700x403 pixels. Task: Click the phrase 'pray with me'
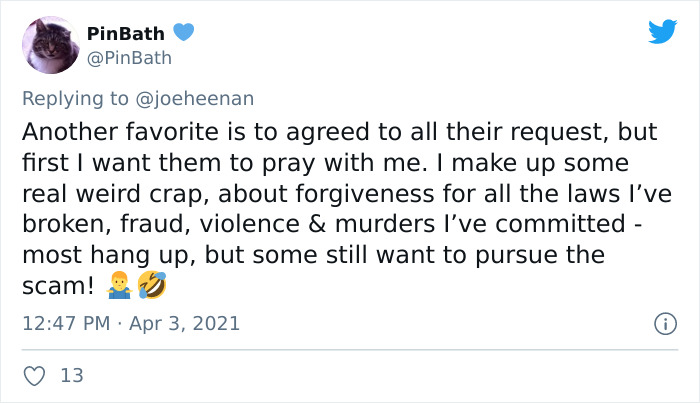pyautogui.click(x=342, y=163)
